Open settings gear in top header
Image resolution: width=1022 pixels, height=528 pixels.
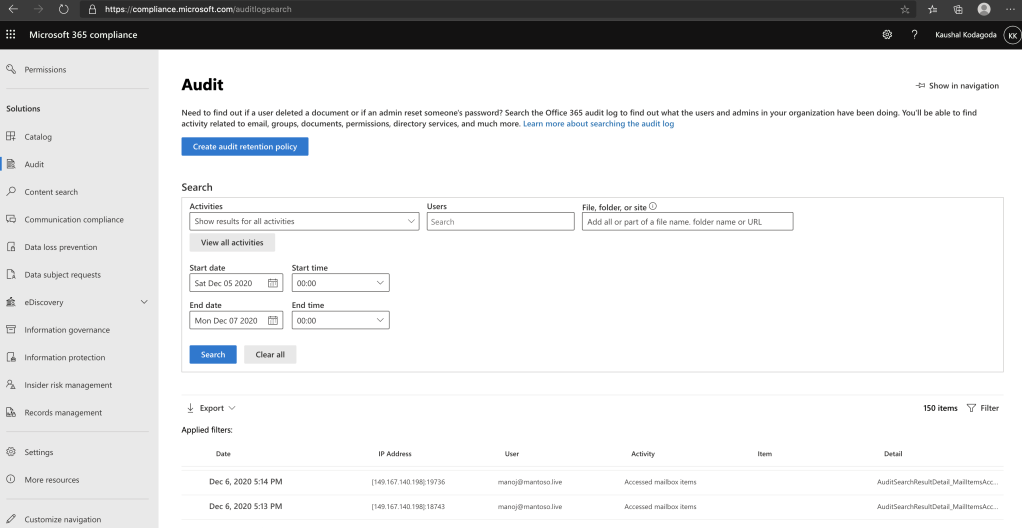887,35
